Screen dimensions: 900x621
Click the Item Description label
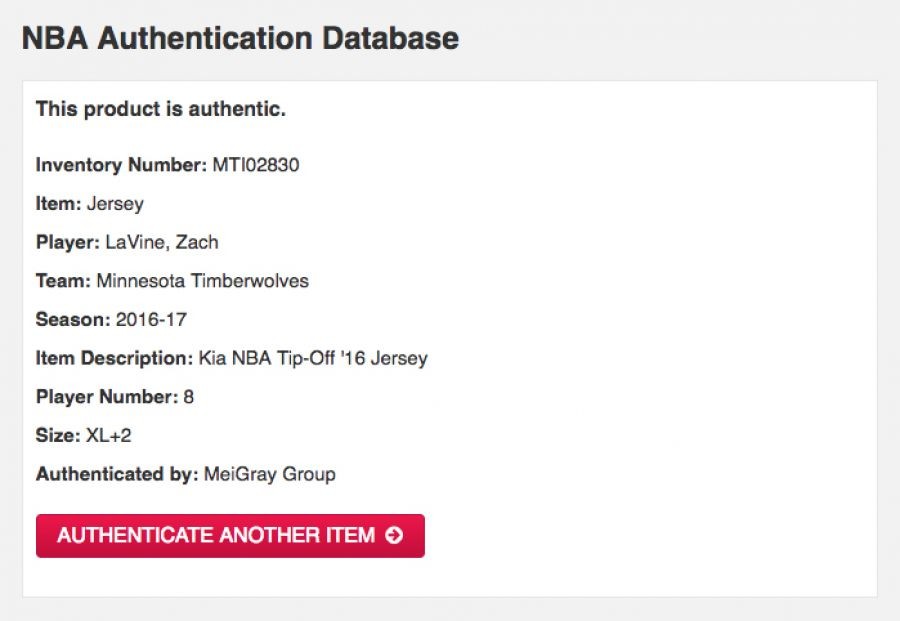(113, 358)
